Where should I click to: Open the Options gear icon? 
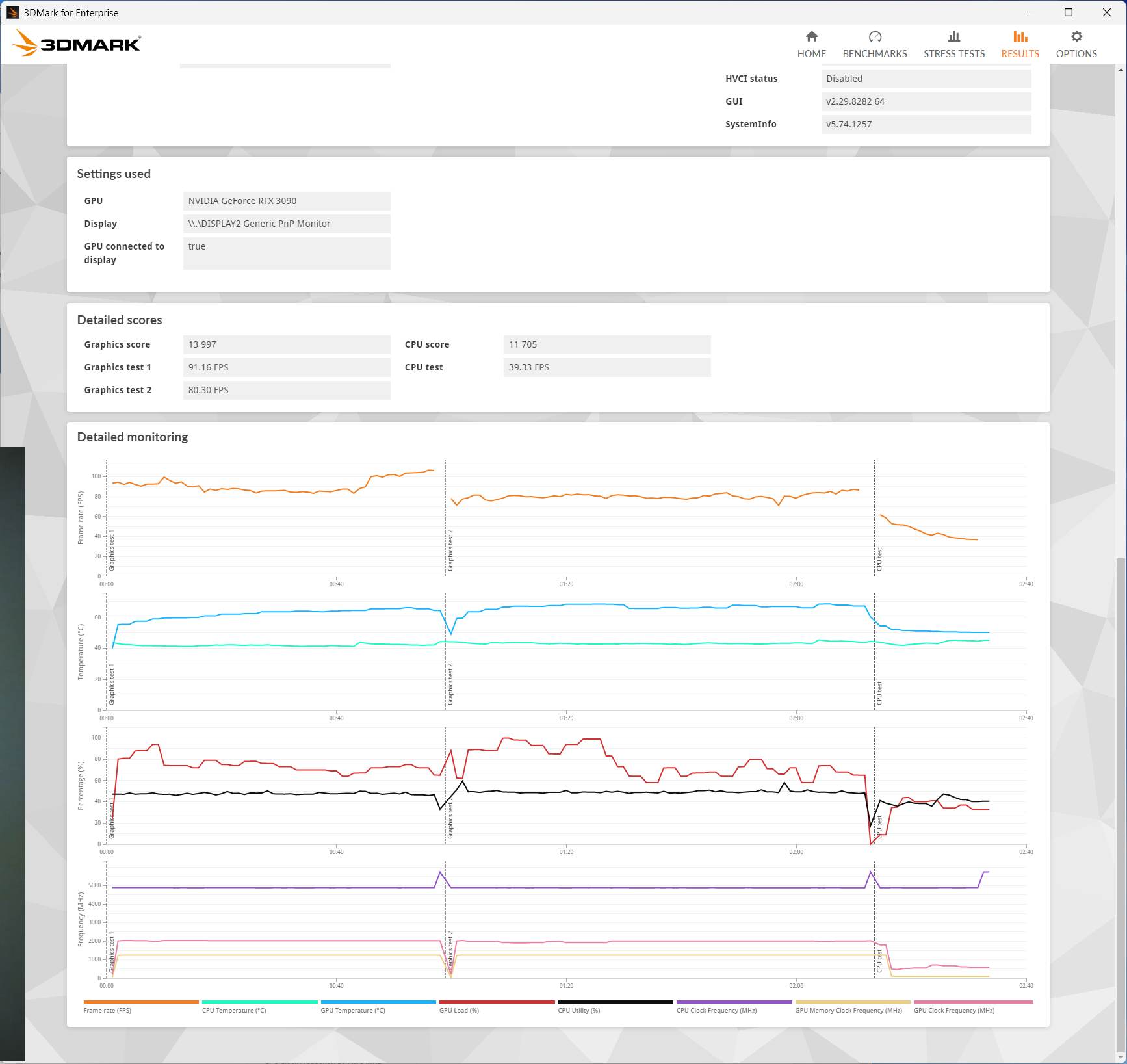click(x=1076, y=36)
